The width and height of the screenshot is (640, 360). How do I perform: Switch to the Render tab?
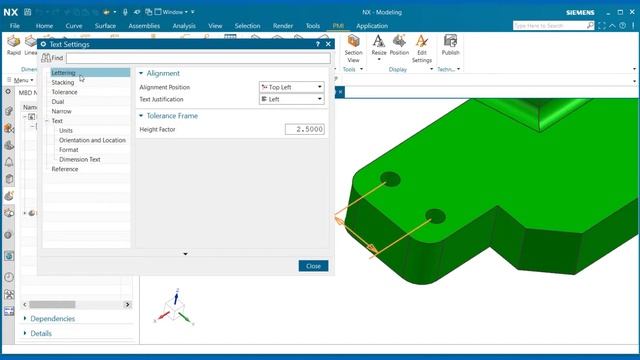coord(283,26)
